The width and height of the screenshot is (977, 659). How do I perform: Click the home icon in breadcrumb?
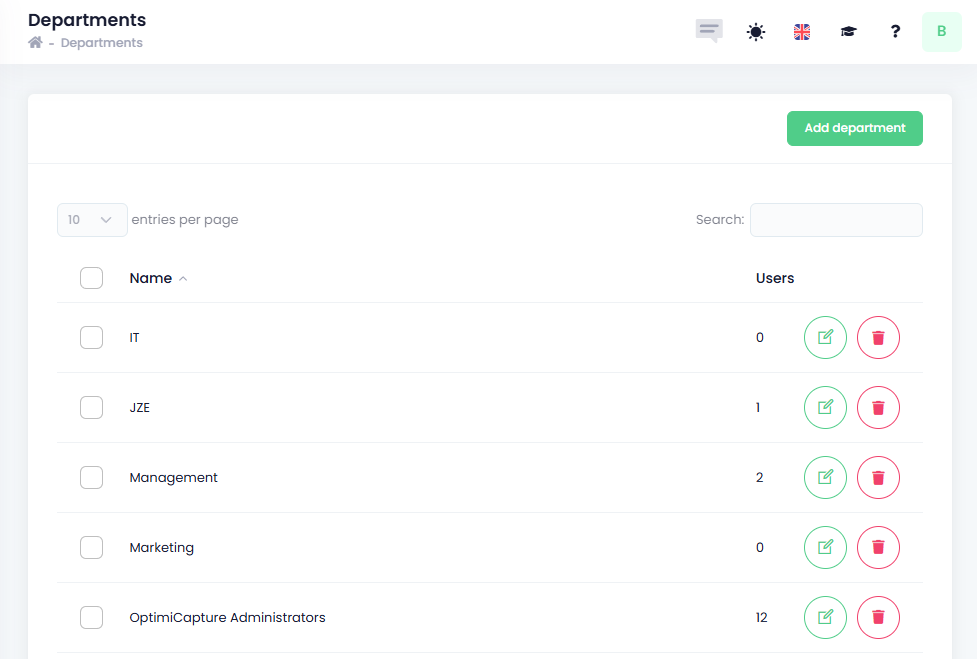36,43
